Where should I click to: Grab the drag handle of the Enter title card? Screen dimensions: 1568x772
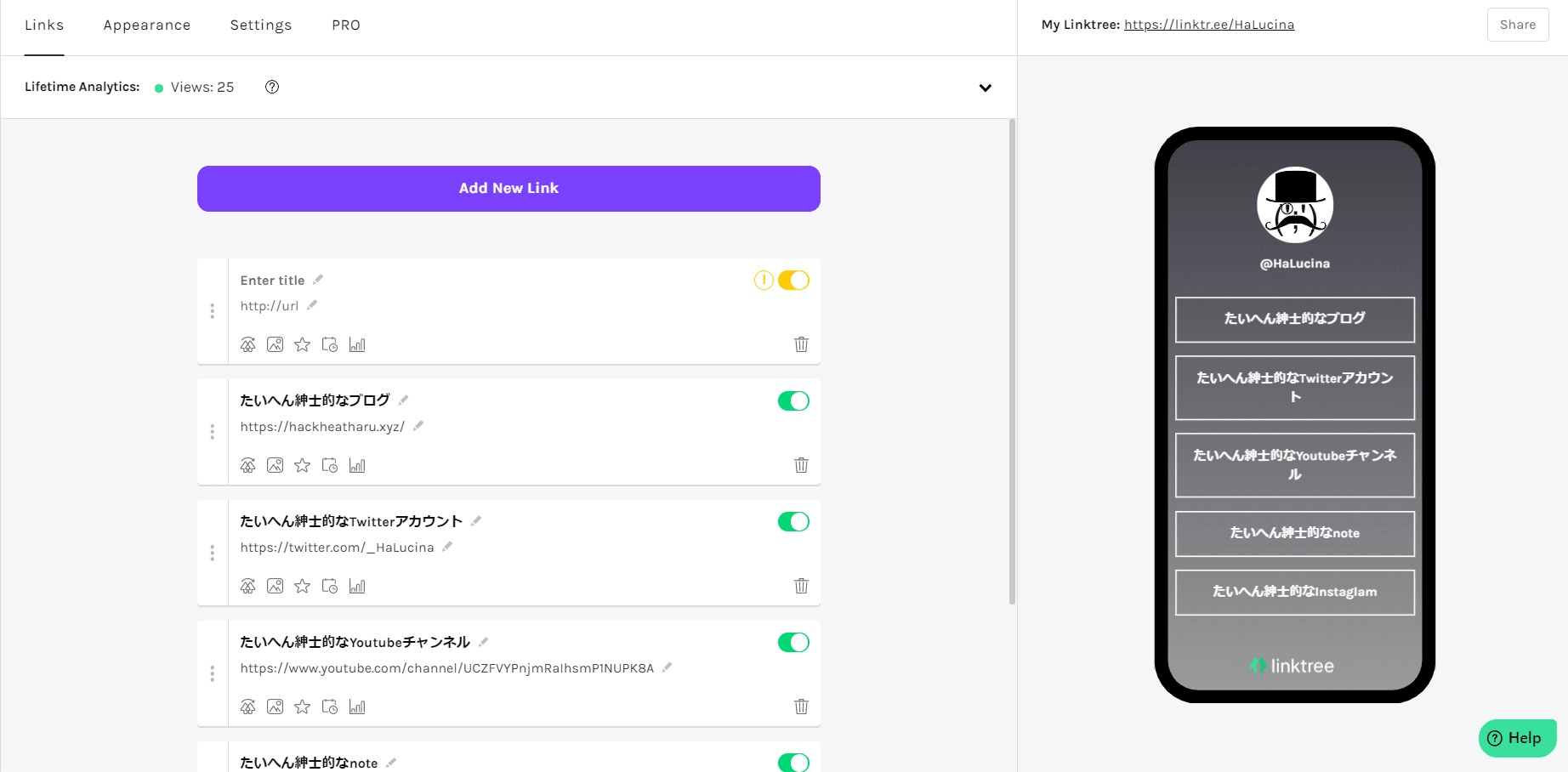pyautogui.click(x=213, y=311)
